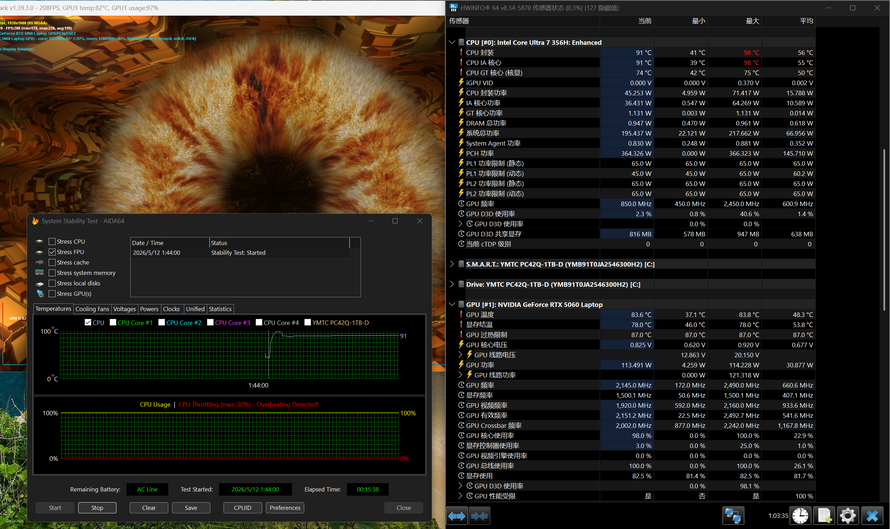The width and height of the screenshot is (890, 529).
Task: Expand the GPU 线路功率 row
Action: pyautogui.click(x=460, y=375)
